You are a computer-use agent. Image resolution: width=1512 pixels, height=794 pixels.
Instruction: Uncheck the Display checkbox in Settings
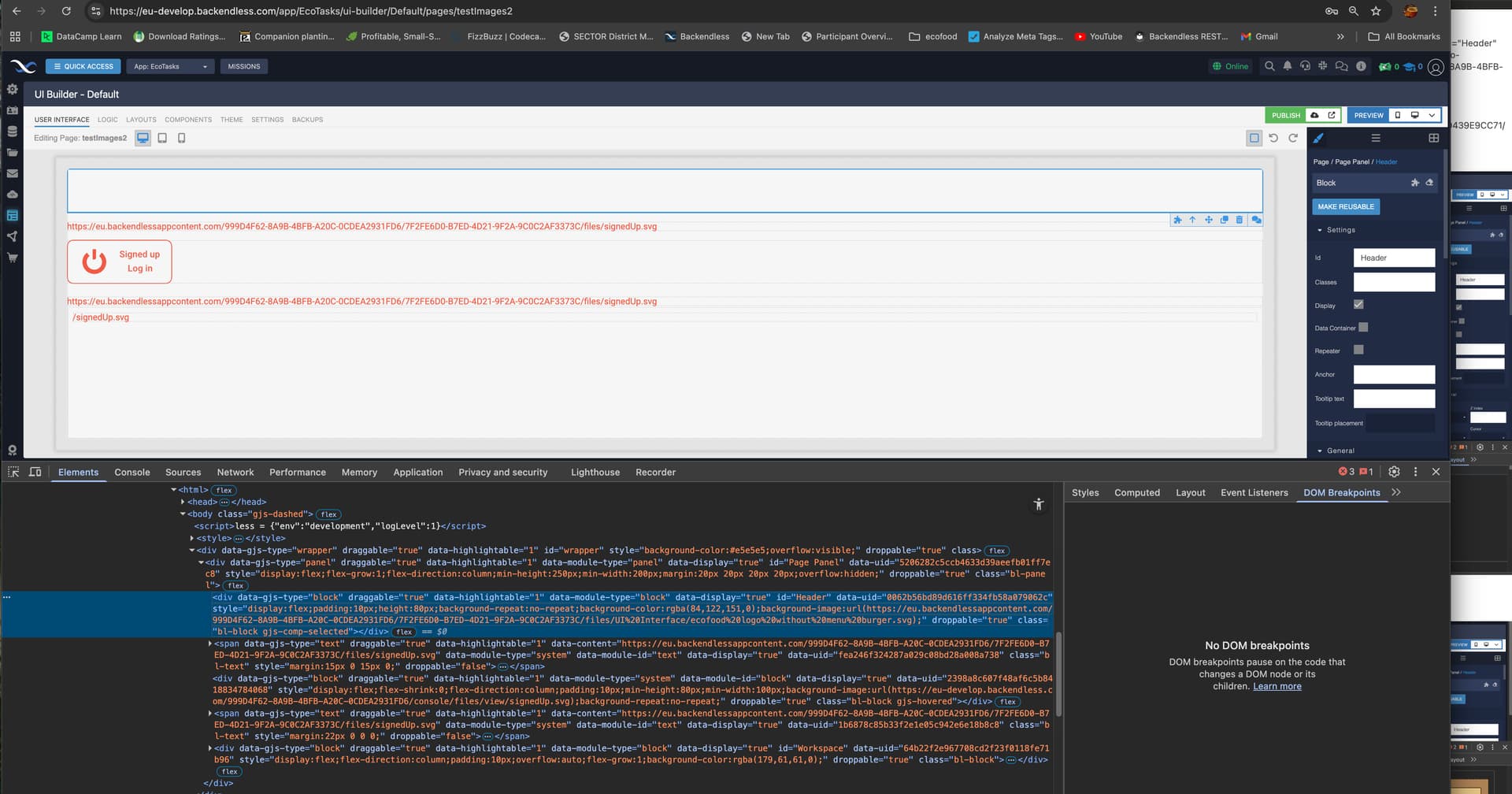tap(1358, 305)
